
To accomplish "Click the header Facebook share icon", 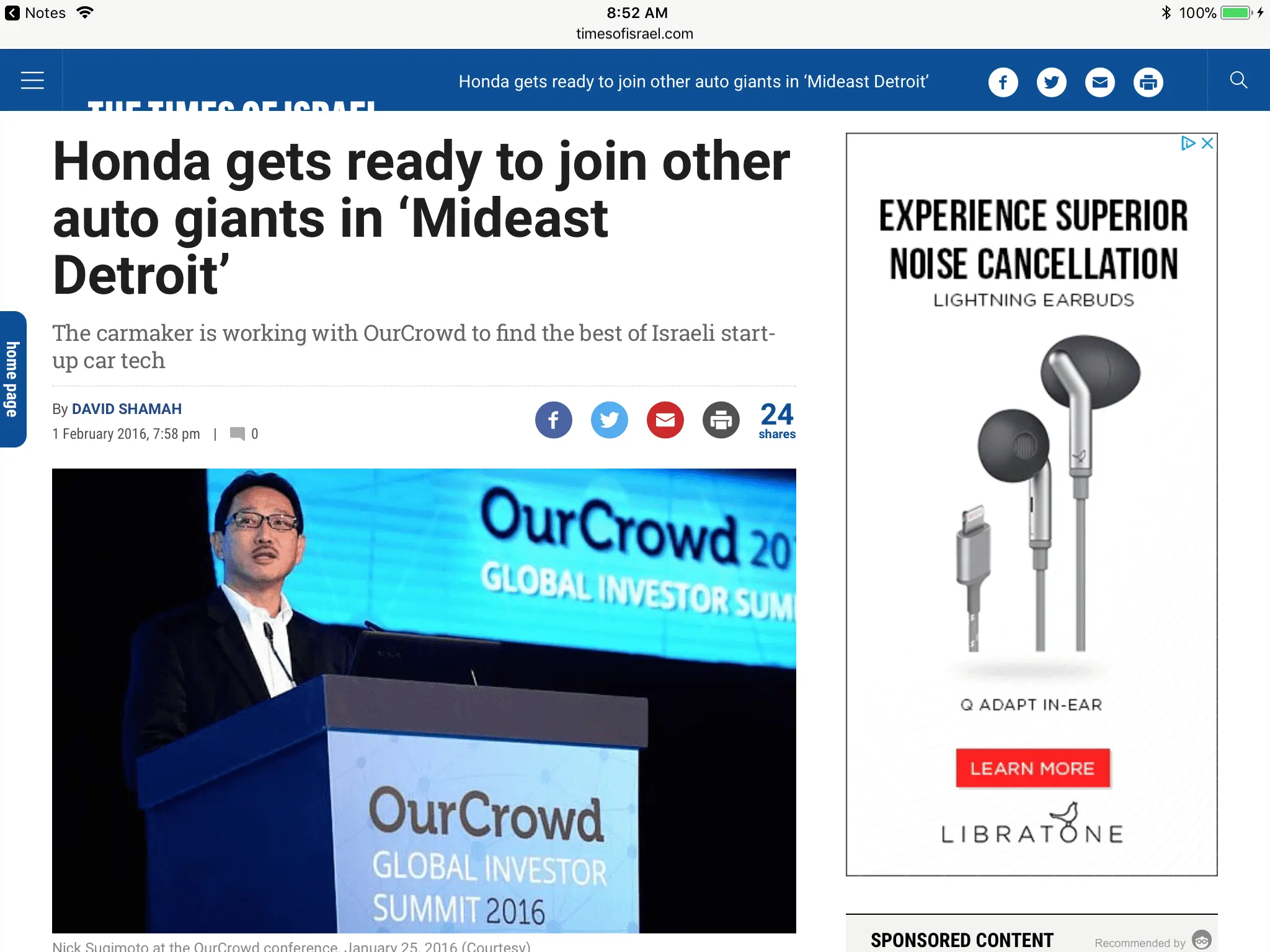I will pos(1003,82).
